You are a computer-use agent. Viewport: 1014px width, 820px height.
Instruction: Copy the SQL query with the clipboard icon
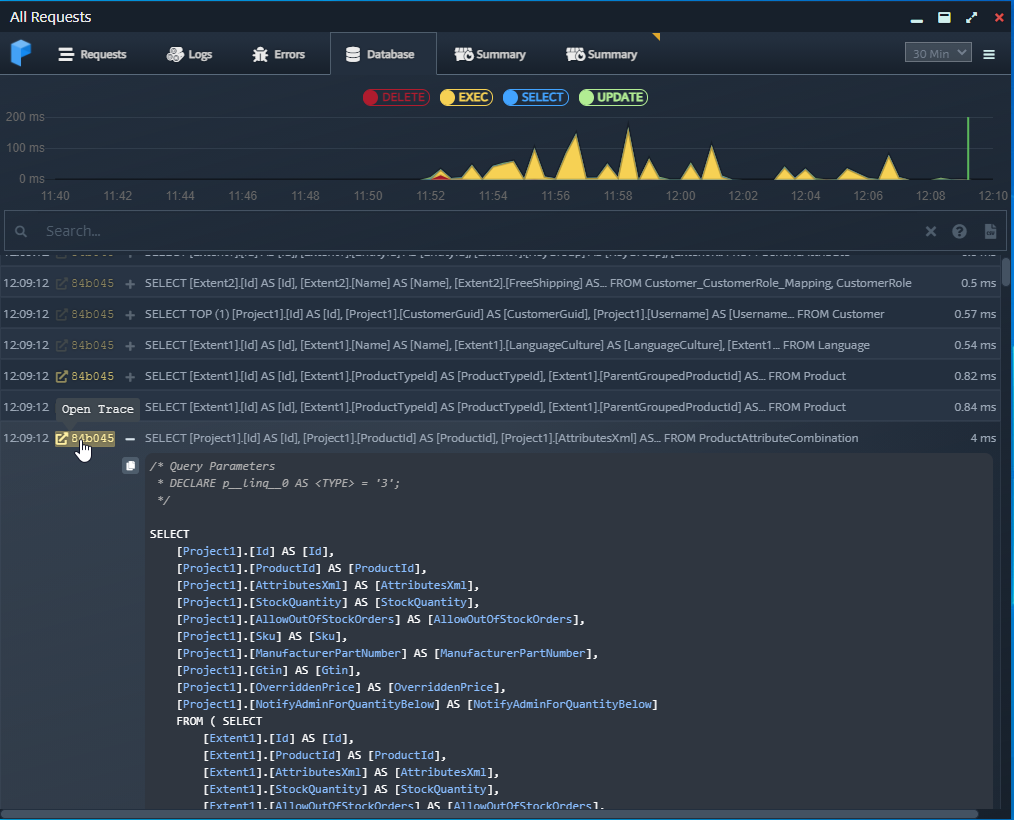130,466
